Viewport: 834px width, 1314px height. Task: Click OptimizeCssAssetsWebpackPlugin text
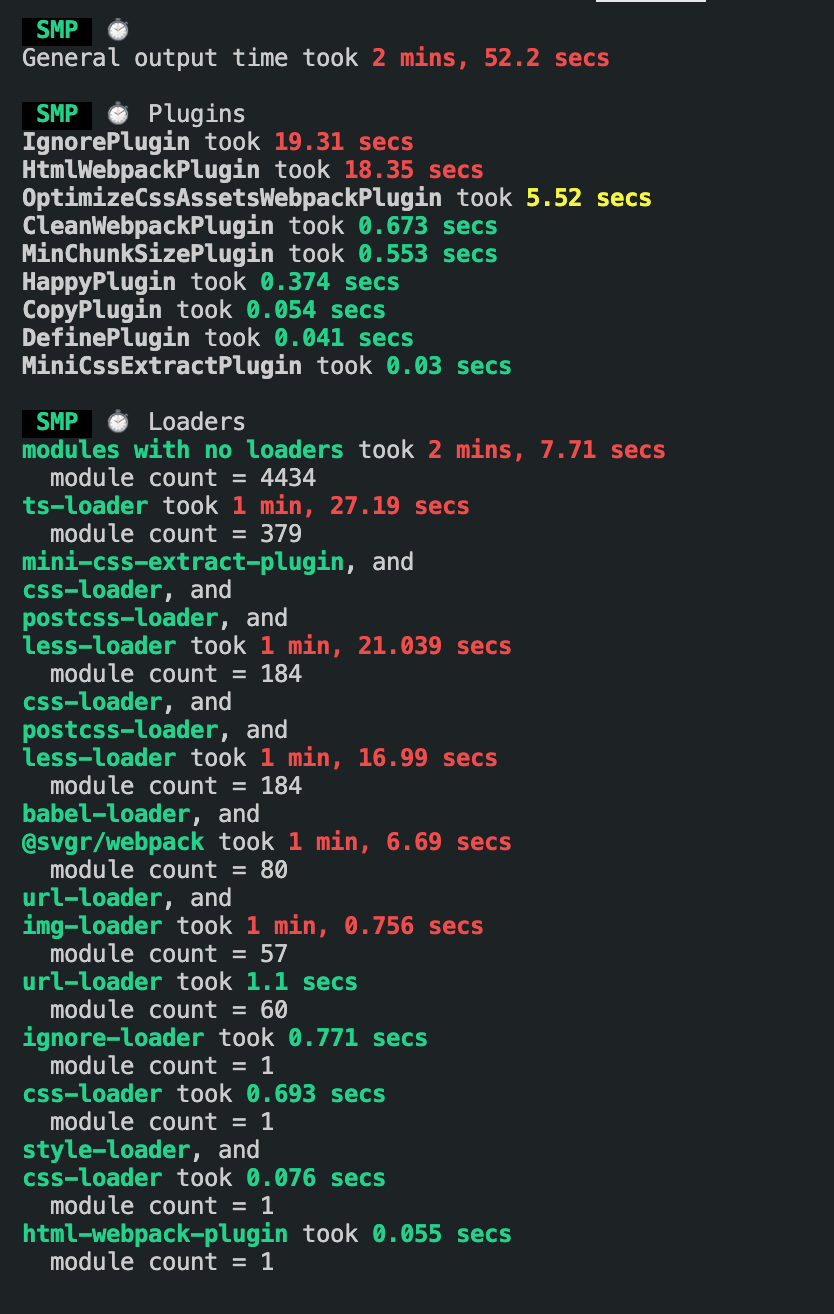(x=231, y=198)
